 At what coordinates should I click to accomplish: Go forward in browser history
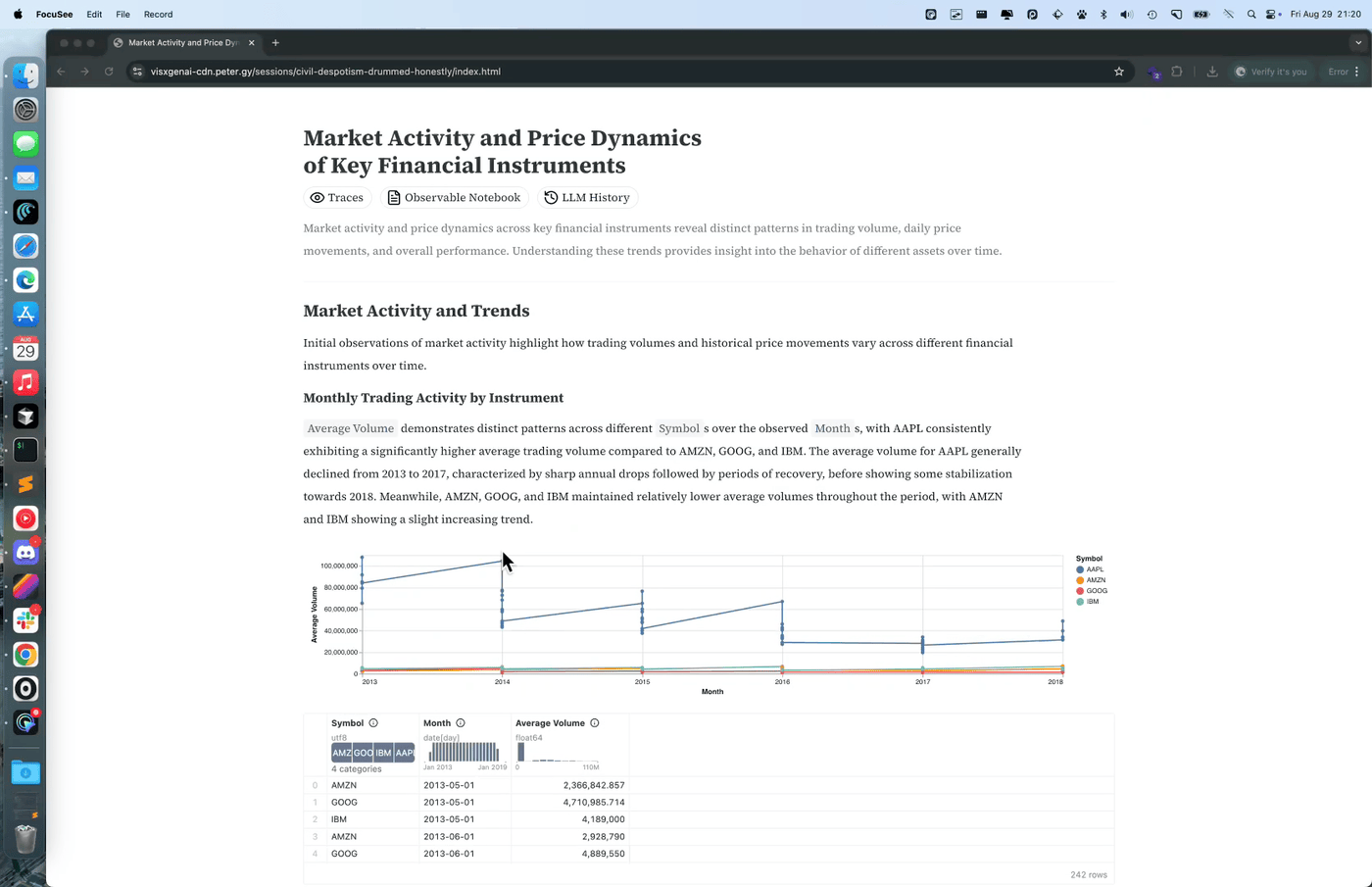click(x=85, y=72)
